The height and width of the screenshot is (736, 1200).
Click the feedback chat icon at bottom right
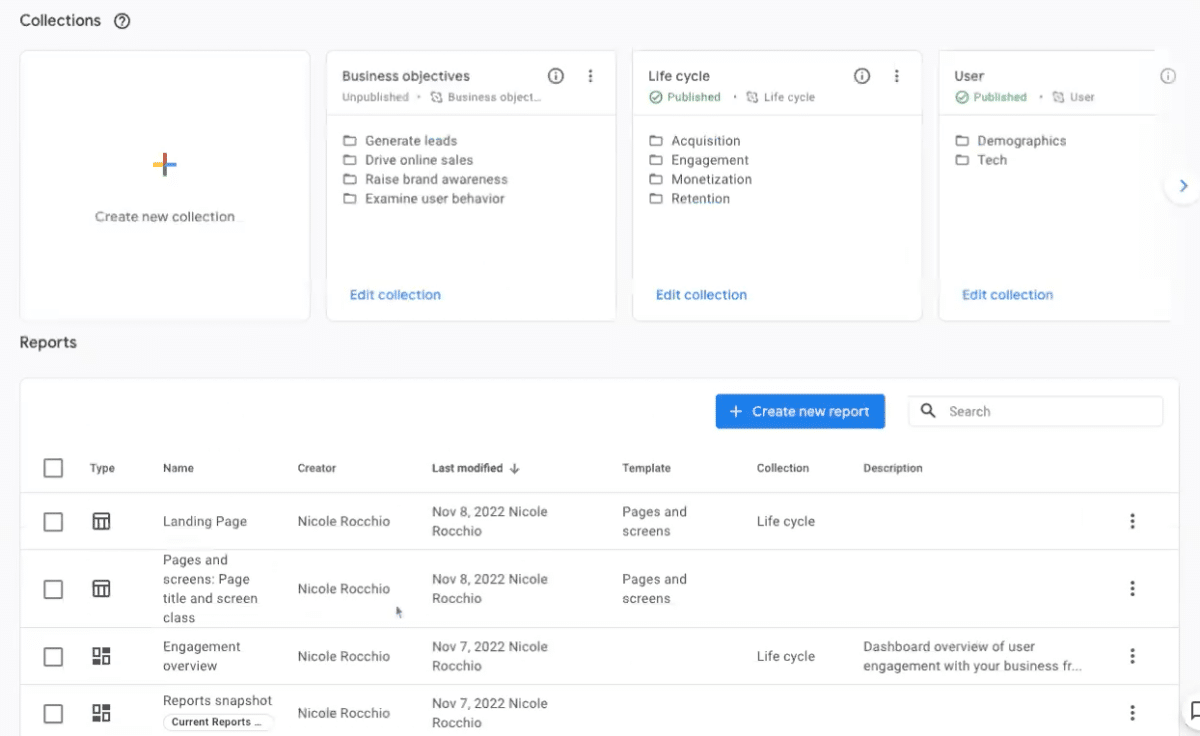(1194, 711)
